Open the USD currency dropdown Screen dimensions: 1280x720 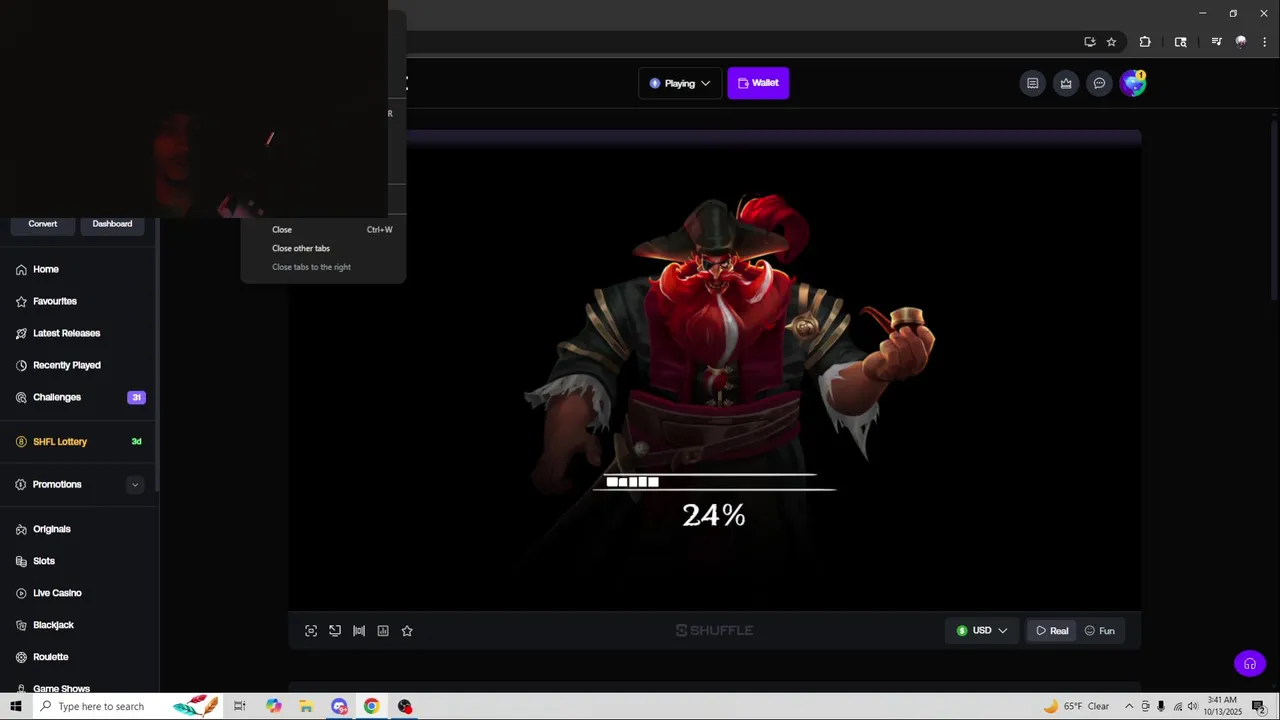coord(982,631)
